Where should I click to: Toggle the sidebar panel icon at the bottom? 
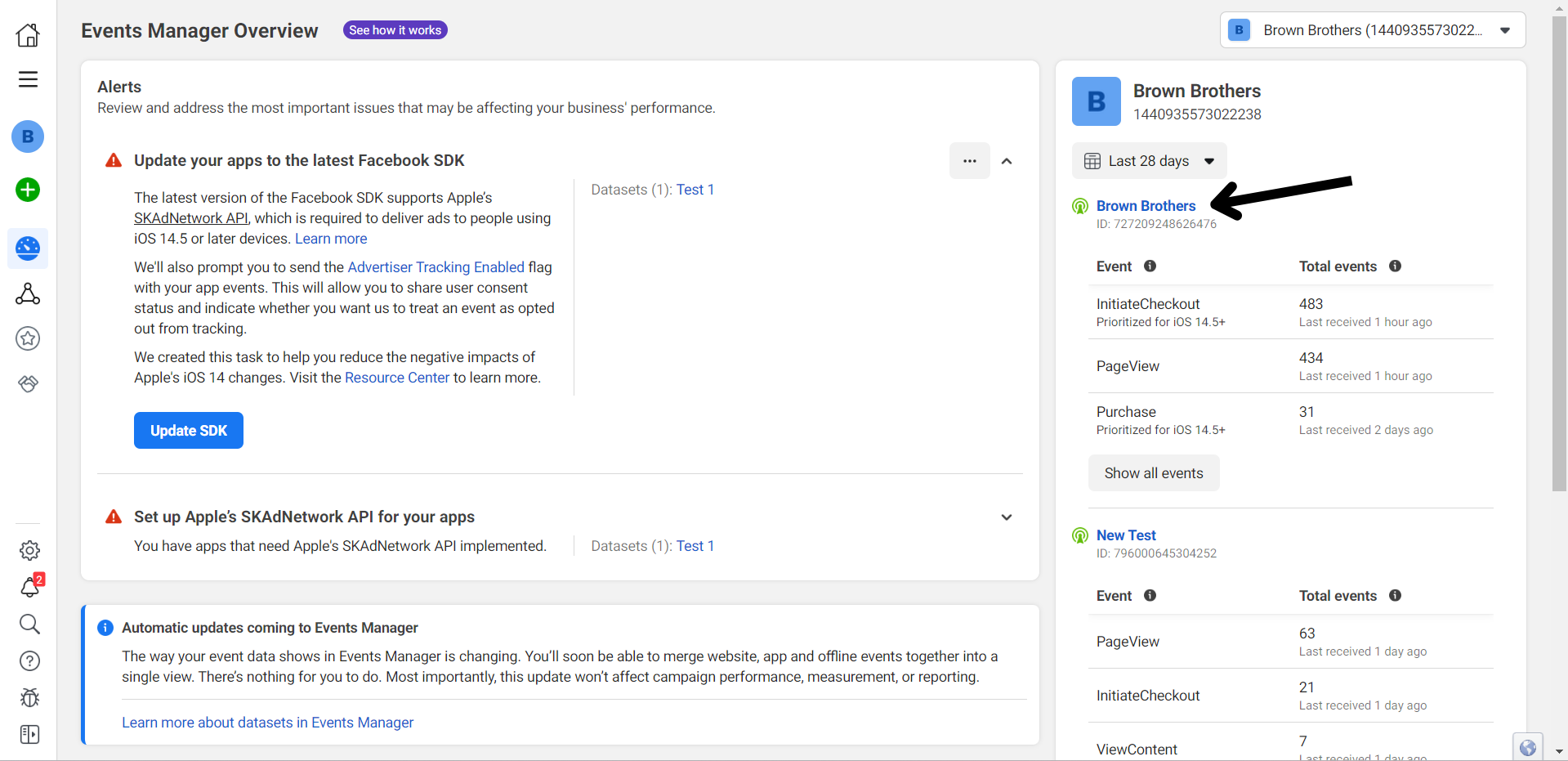29,734
